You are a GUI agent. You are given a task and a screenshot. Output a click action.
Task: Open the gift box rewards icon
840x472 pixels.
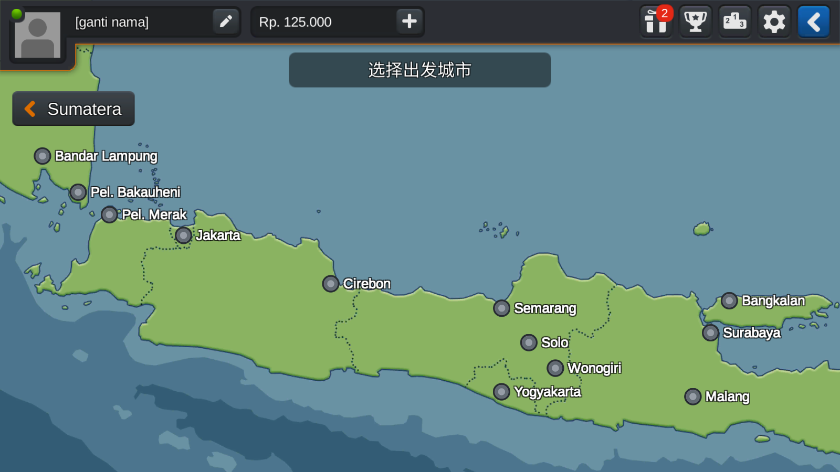(x=656, y=21)
